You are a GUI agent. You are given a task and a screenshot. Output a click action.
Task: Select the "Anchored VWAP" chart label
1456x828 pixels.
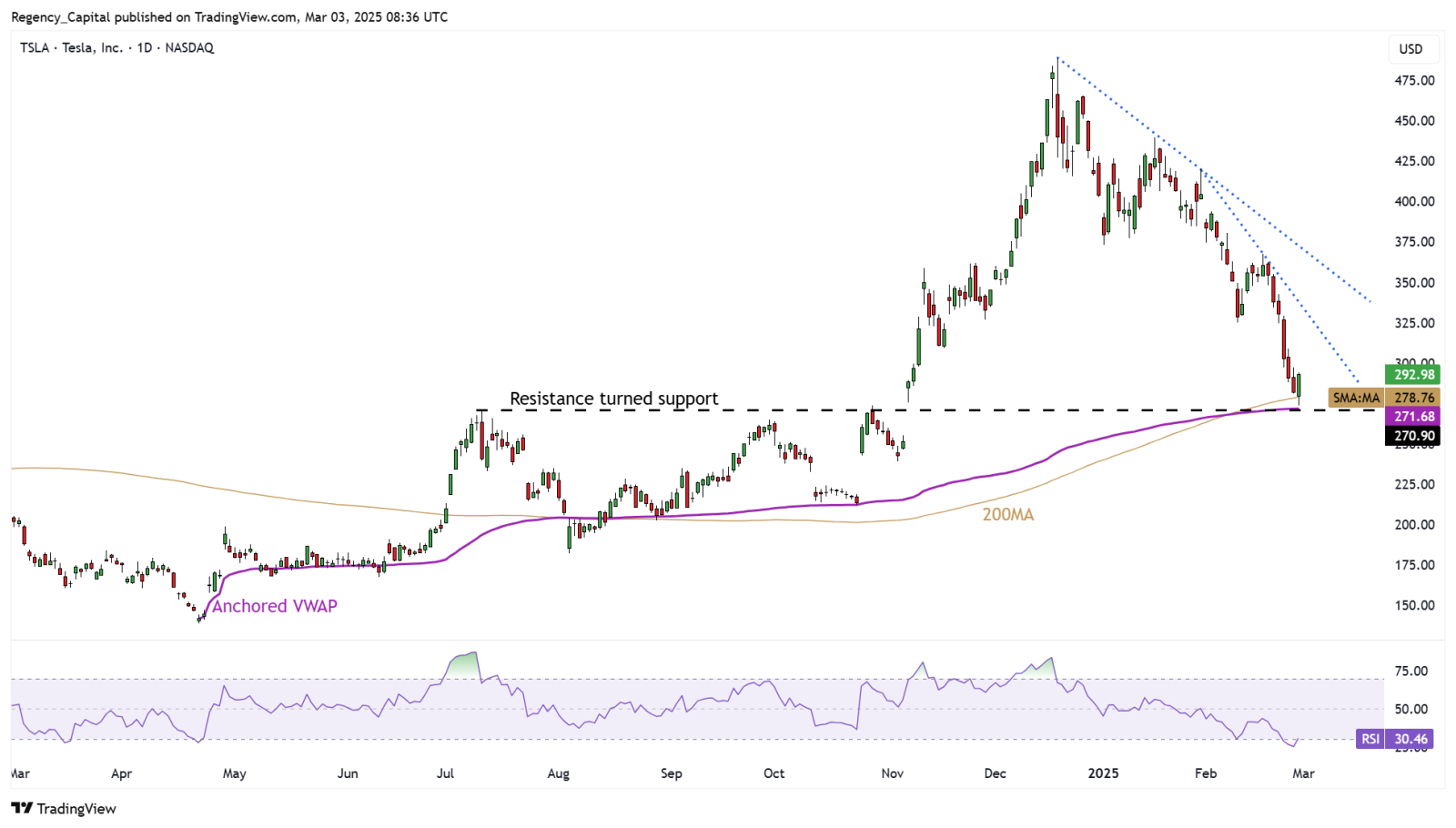coord(275,606)
